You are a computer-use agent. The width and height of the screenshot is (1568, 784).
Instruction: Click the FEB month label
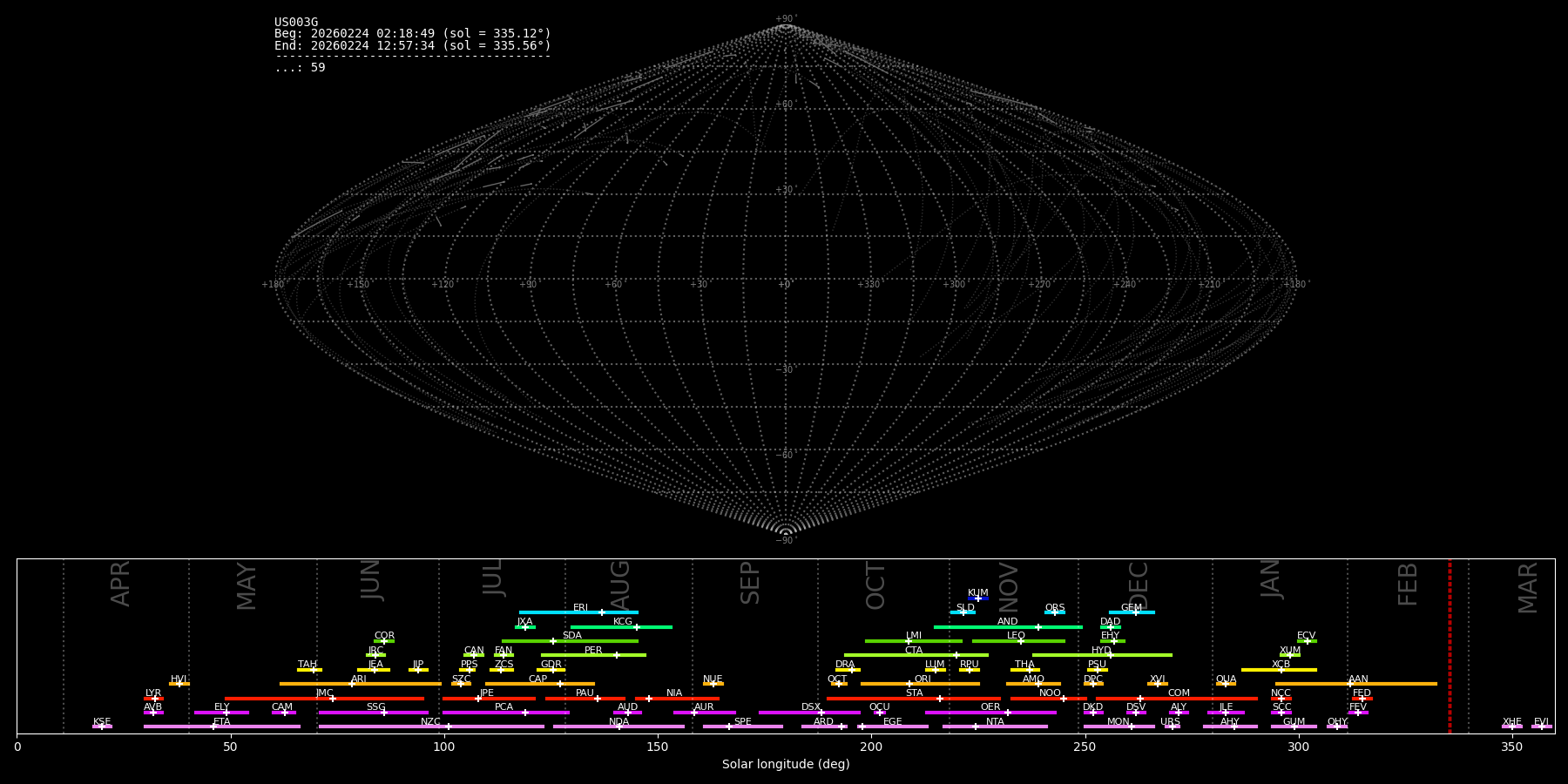tap(1408, 584)
